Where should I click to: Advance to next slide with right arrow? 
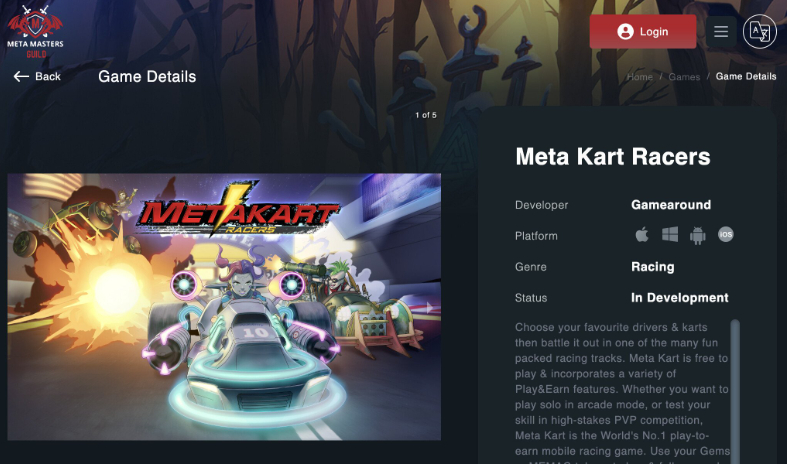[429, 307]
